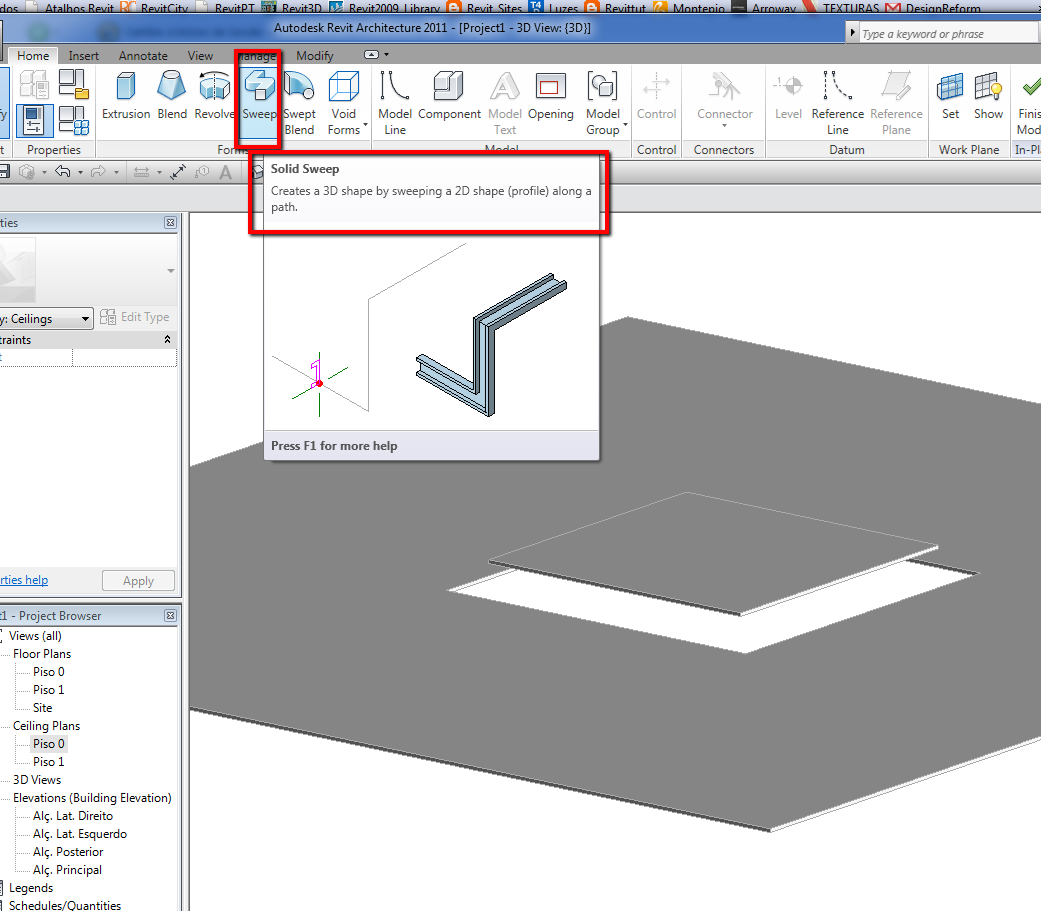
Task: Click the Edit Type button
Action: click(x=135, y=317)
